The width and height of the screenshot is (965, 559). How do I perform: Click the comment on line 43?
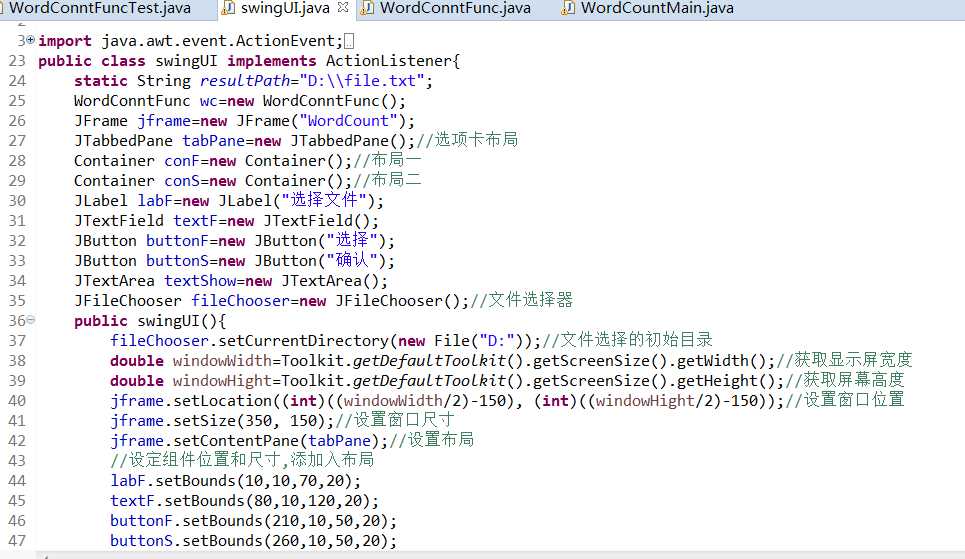(242, 460)
